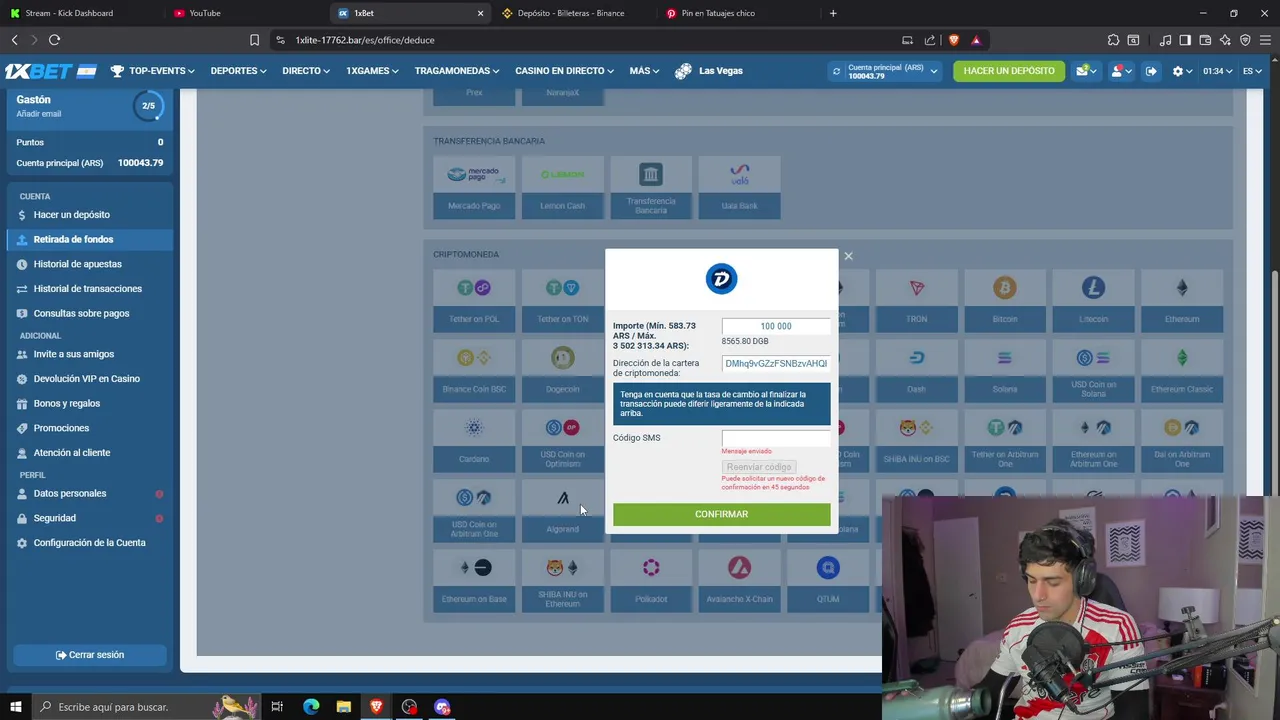The width and height of the screenshot is (1280, 720).
Task: Click the Reenviar código button
Action: pyautogui.click(x=759, y=467)
